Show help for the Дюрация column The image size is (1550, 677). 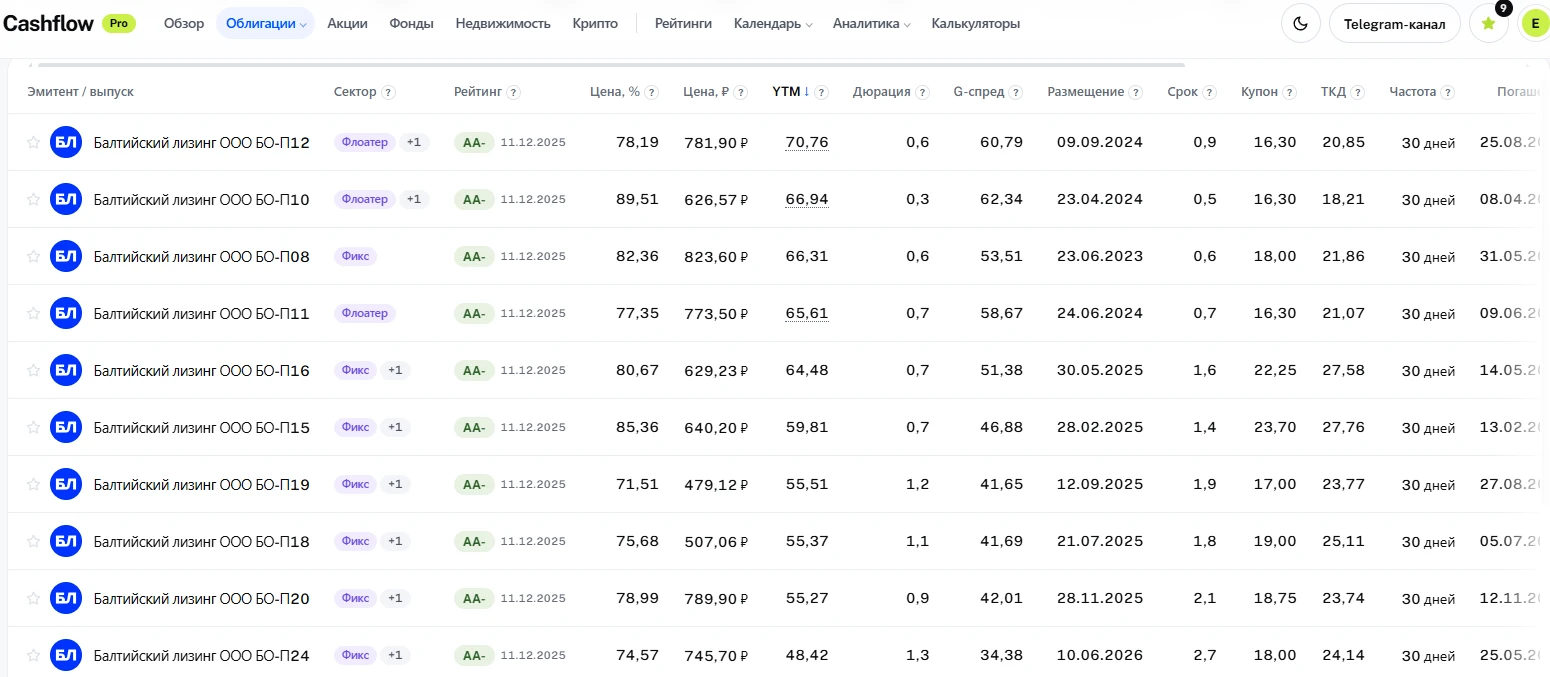pyautogui.click(x=922, y=92)
